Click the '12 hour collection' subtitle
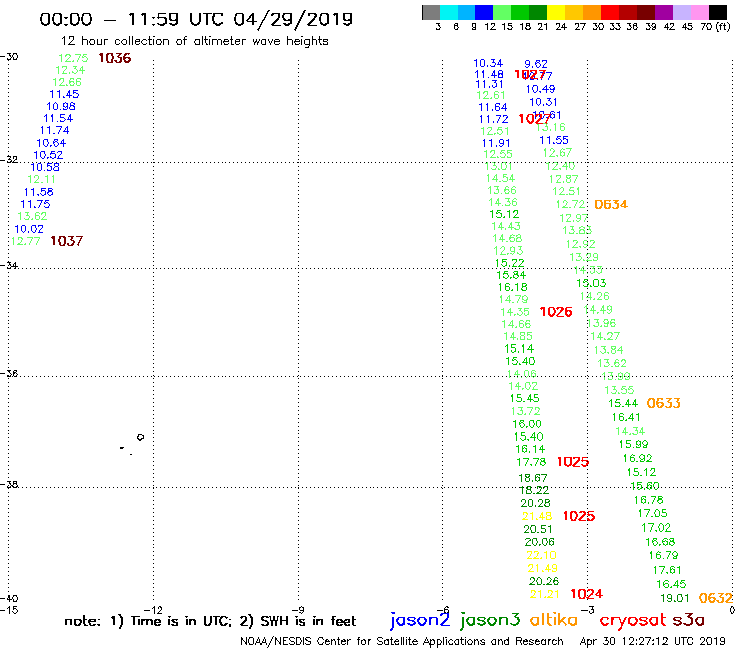 click(194, 41)
